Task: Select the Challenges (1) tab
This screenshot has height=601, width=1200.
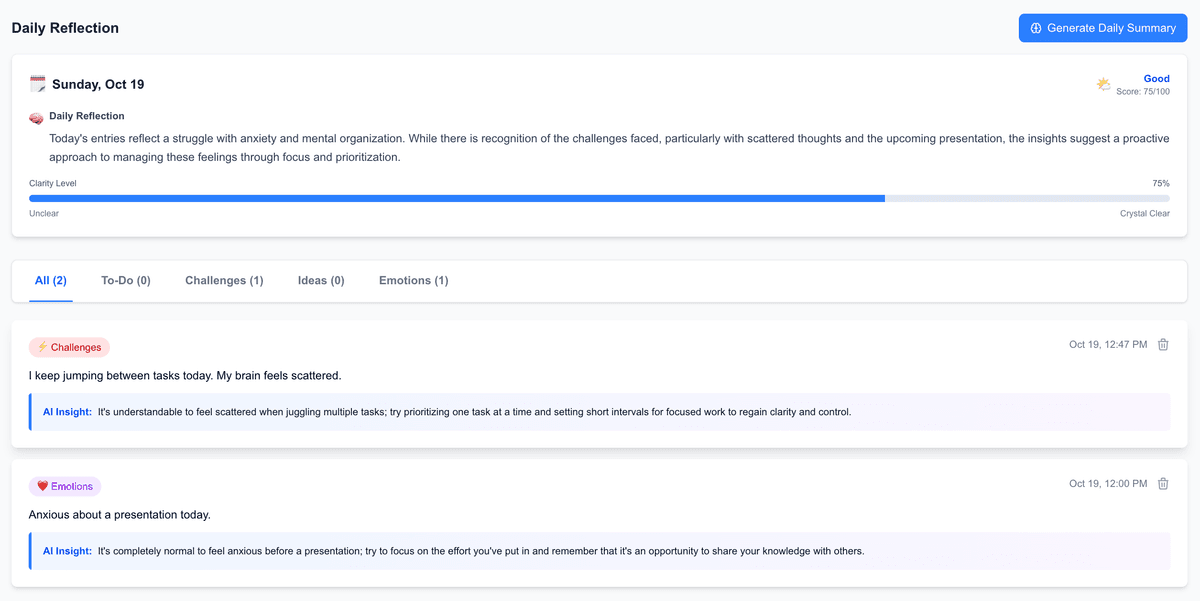Action: tap(224, 281)
